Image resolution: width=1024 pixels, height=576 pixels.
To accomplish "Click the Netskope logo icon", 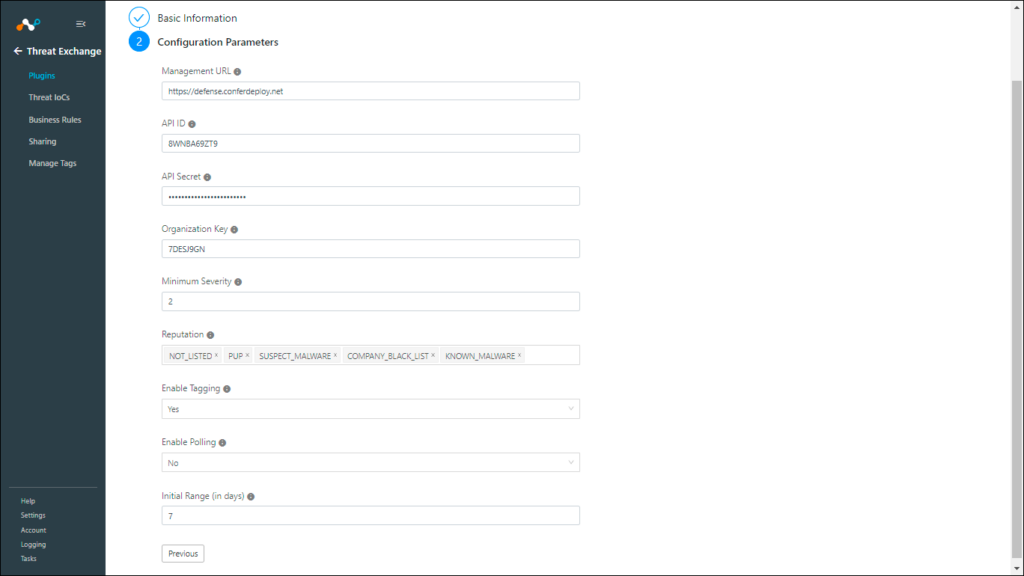I will [x=28, y=25].
